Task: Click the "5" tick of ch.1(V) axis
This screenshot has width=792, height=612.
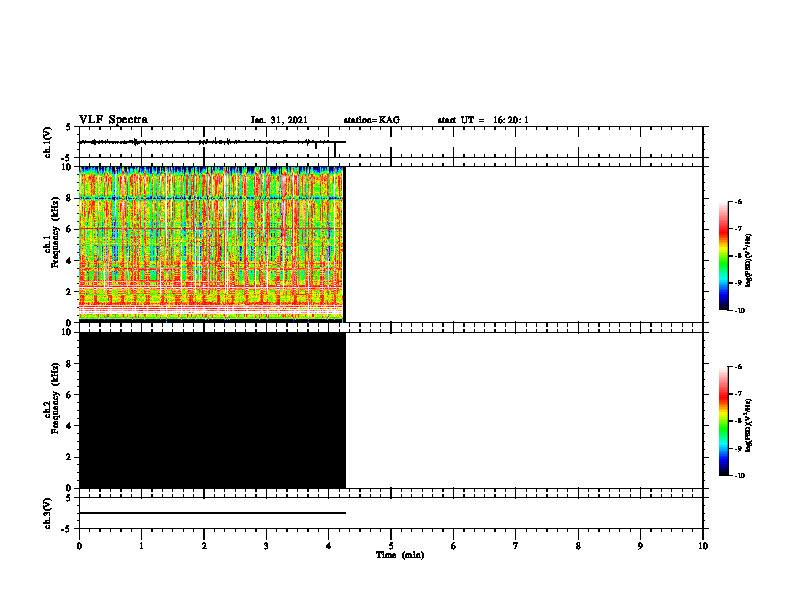Action: coord(69,128)
